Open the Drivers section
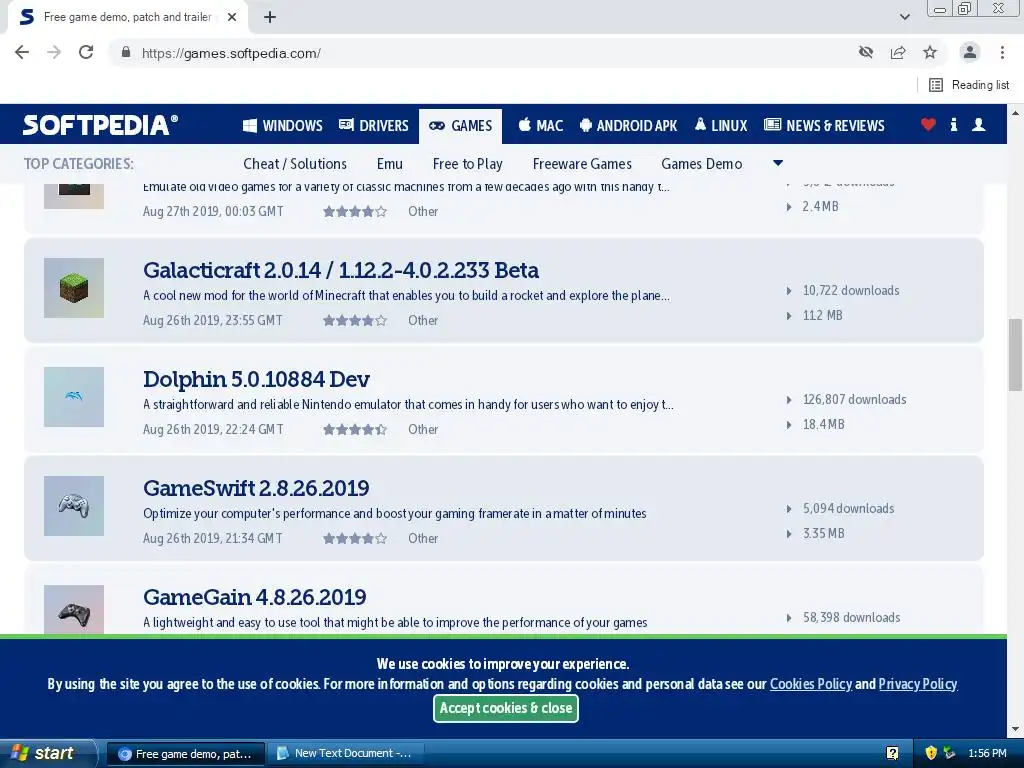The image size is (1024, 768). point(374,125)
